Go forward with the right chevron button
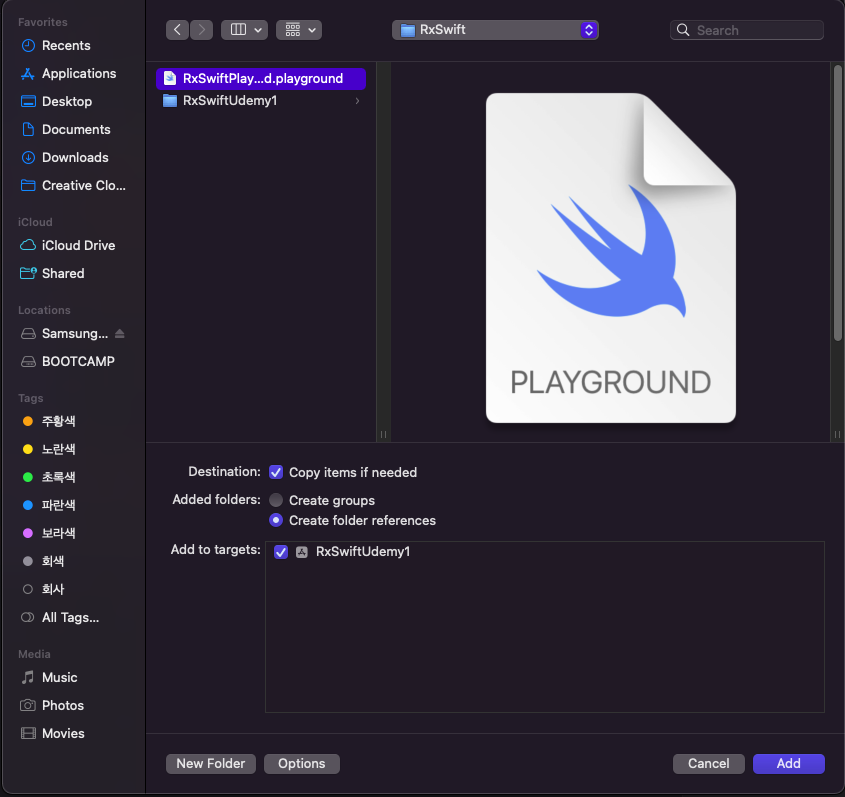 coord(202,30)
